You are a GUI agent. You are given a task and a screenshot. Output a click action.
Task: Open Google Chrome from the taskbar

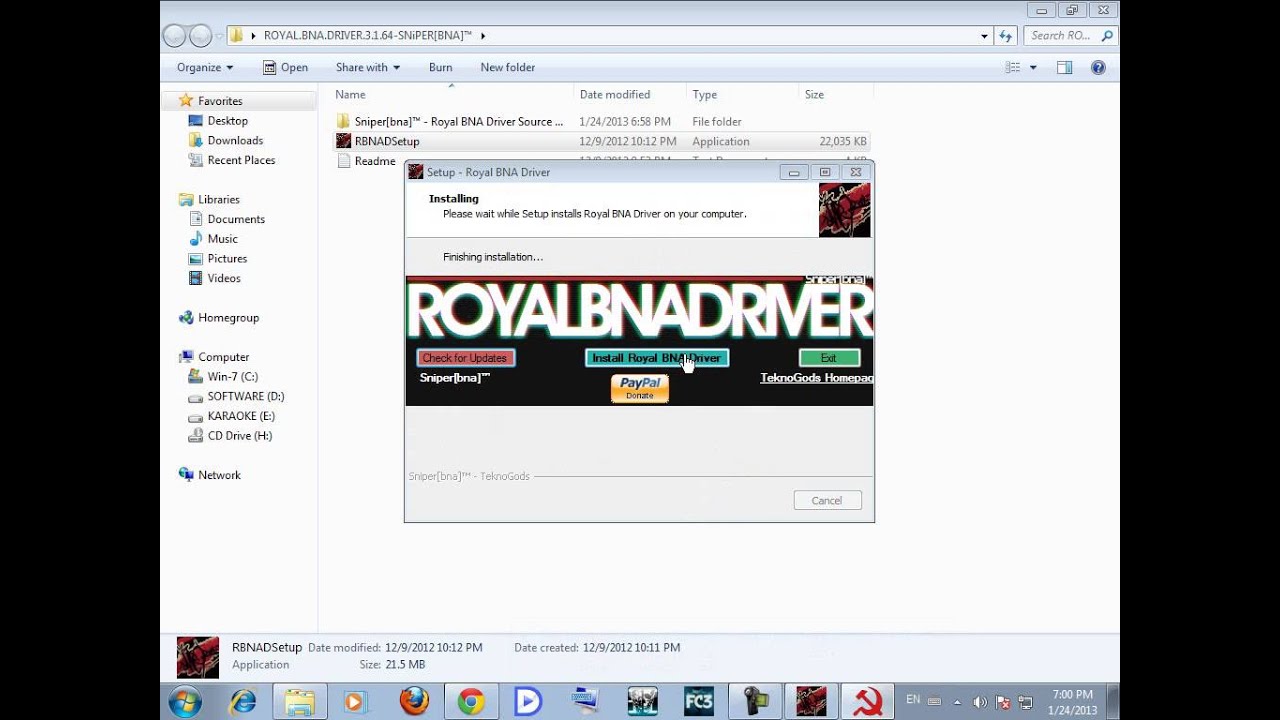pos(471,702)
